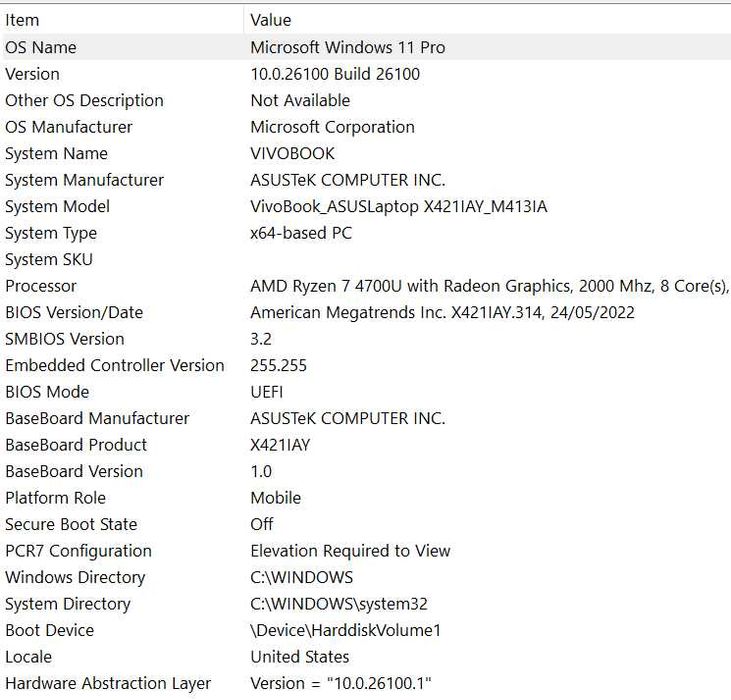Select BIOS Mode row label

click(47, 392)
